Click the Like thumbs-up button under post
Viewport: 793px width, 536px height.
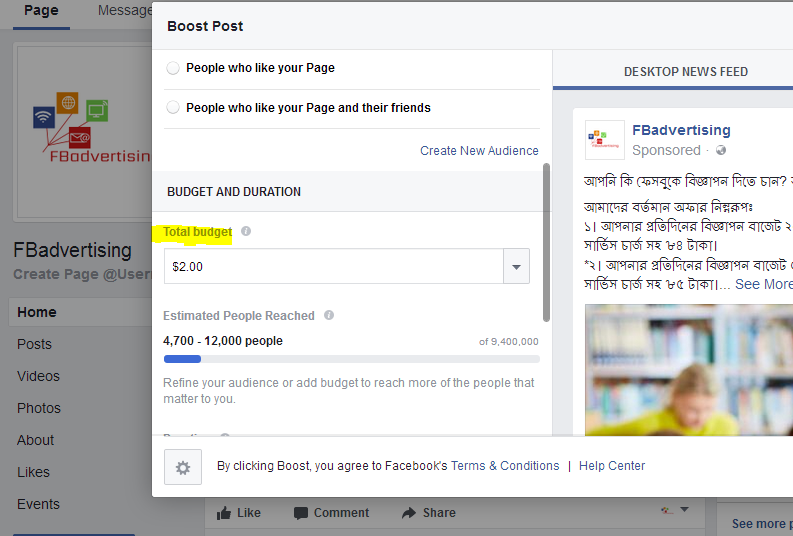[239, 513]
